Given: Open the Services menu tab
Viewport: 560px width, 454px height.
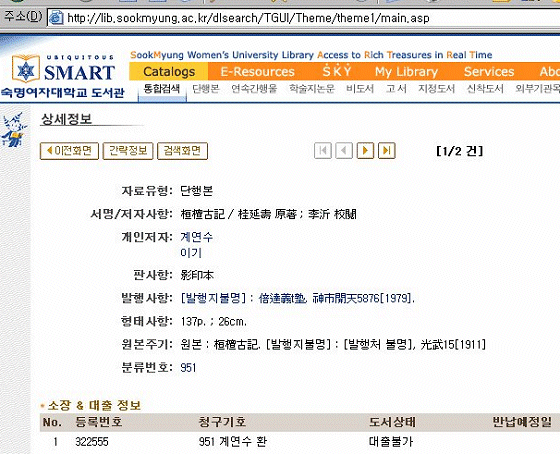Looking at the screenshot, I should coord(489,71).
